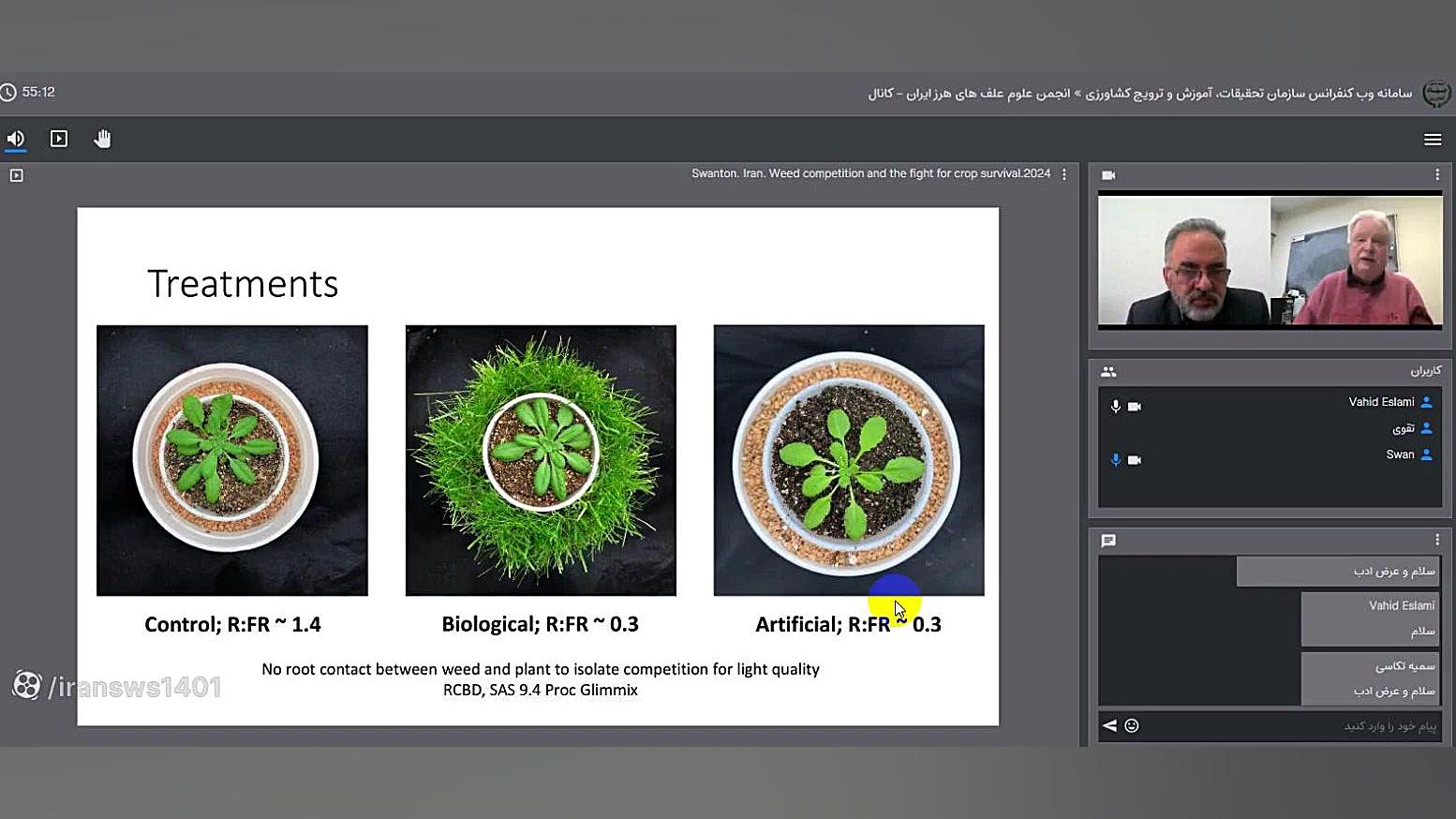Click the user avatar next to Vahid Eslami

pos(1426,402)
